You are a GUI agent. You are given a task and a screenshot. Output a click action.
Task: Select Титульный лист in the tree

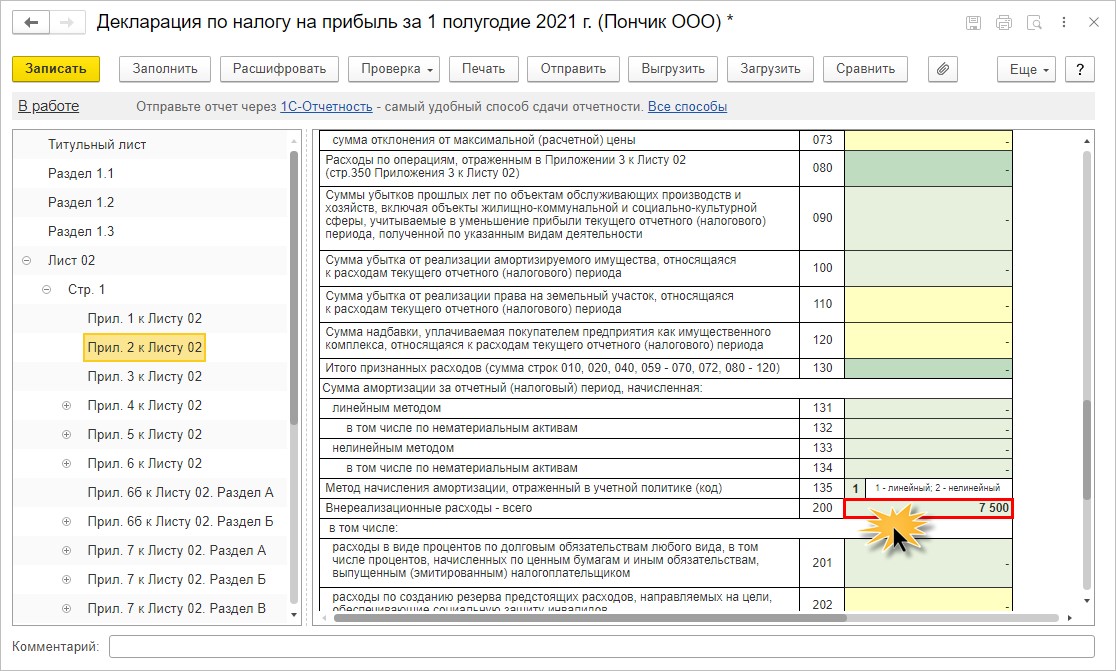tap(97, 144)
